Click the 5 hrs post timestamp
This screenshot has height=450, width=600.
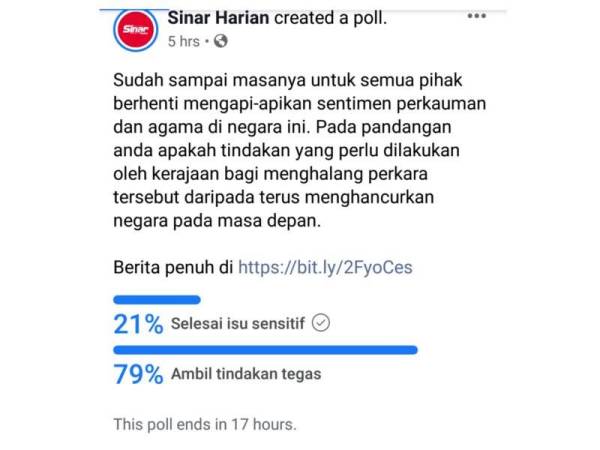click(x=187, y=42)
